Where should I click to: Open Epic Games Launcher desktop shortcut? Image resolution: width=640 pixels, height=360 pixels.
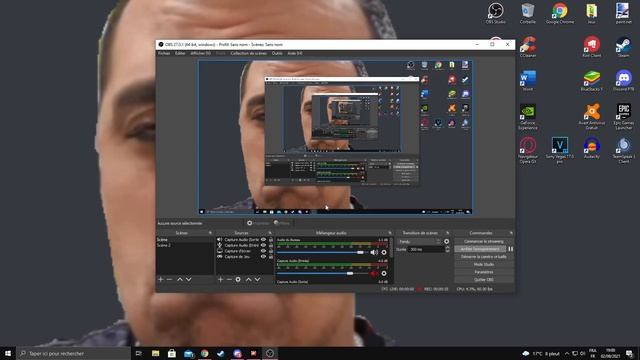[624, 117]
